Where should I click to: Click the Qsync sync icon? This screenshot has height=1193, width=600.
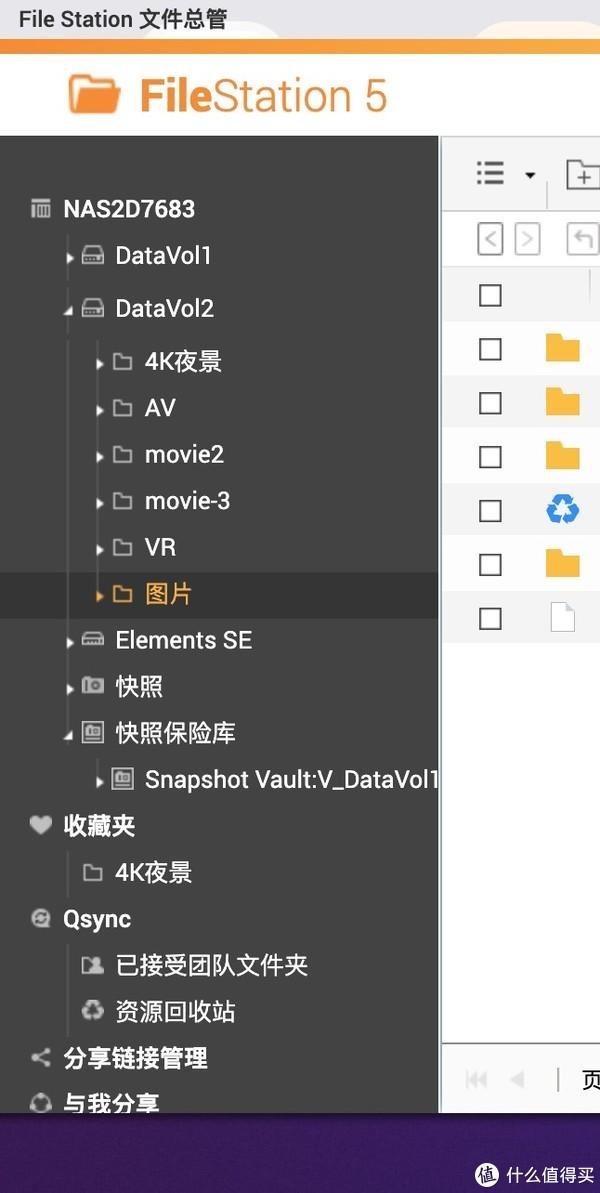point(40,918)
